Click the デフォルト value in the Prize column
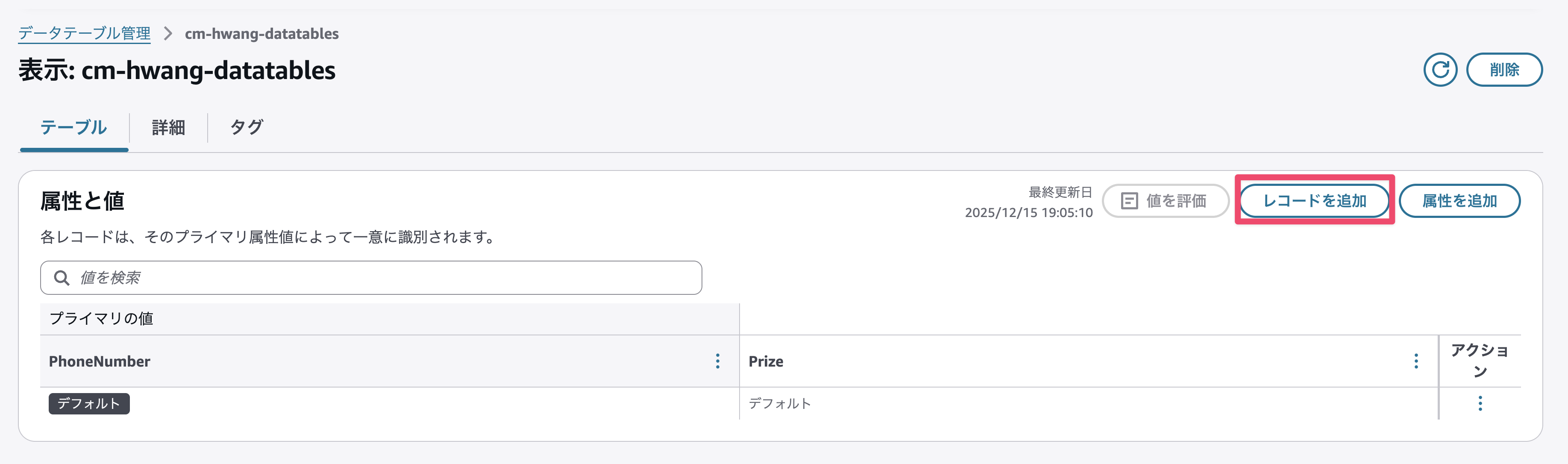 (x=780, y=403)
